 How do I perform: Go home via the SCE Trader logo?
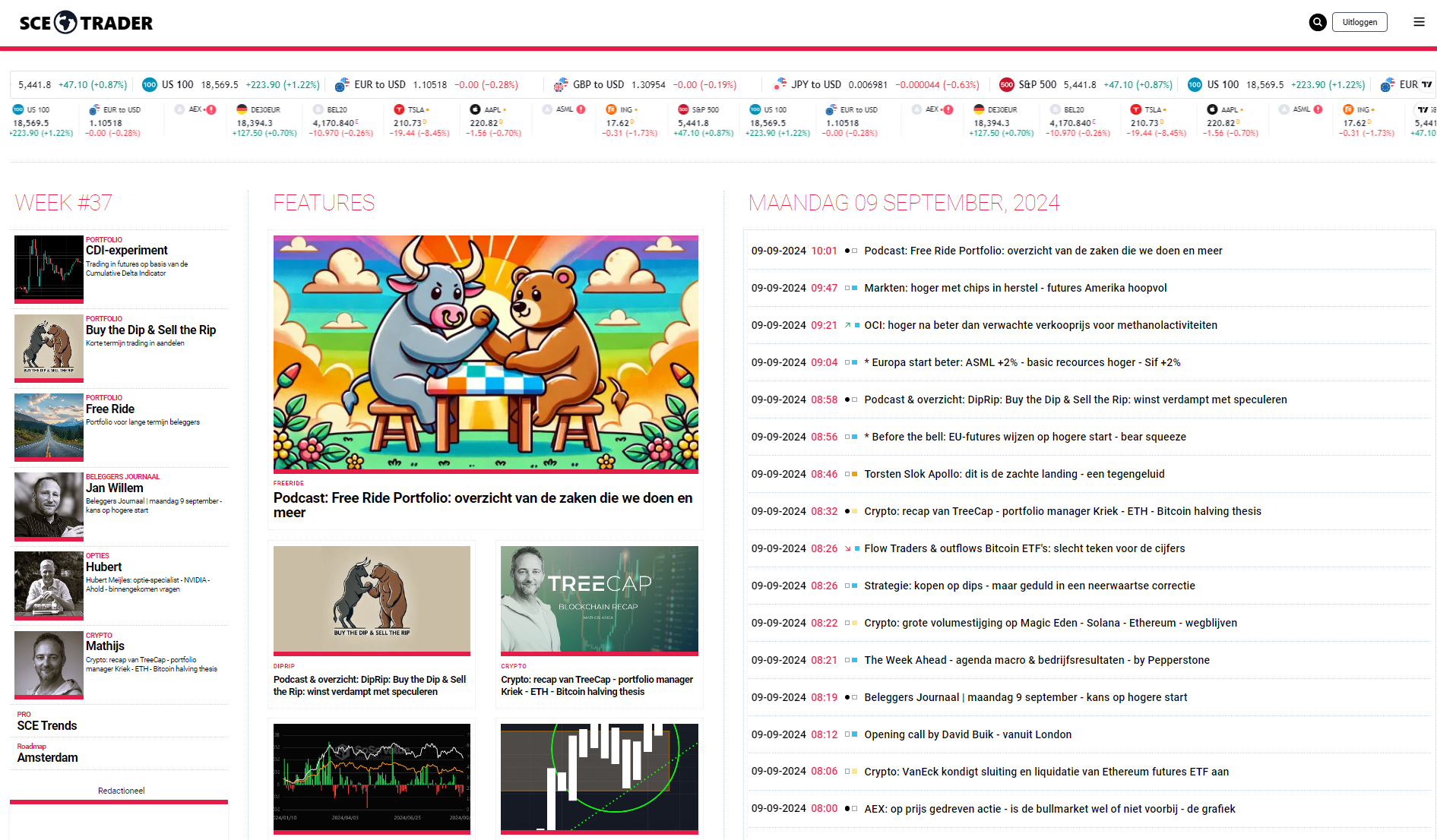(x=86, y=23)
